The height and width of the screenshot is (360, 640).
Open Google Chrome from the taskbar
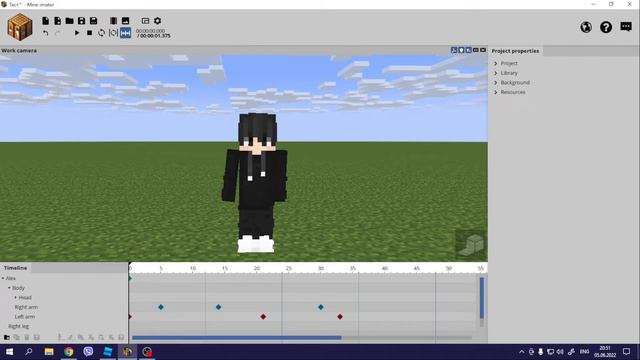69,351
